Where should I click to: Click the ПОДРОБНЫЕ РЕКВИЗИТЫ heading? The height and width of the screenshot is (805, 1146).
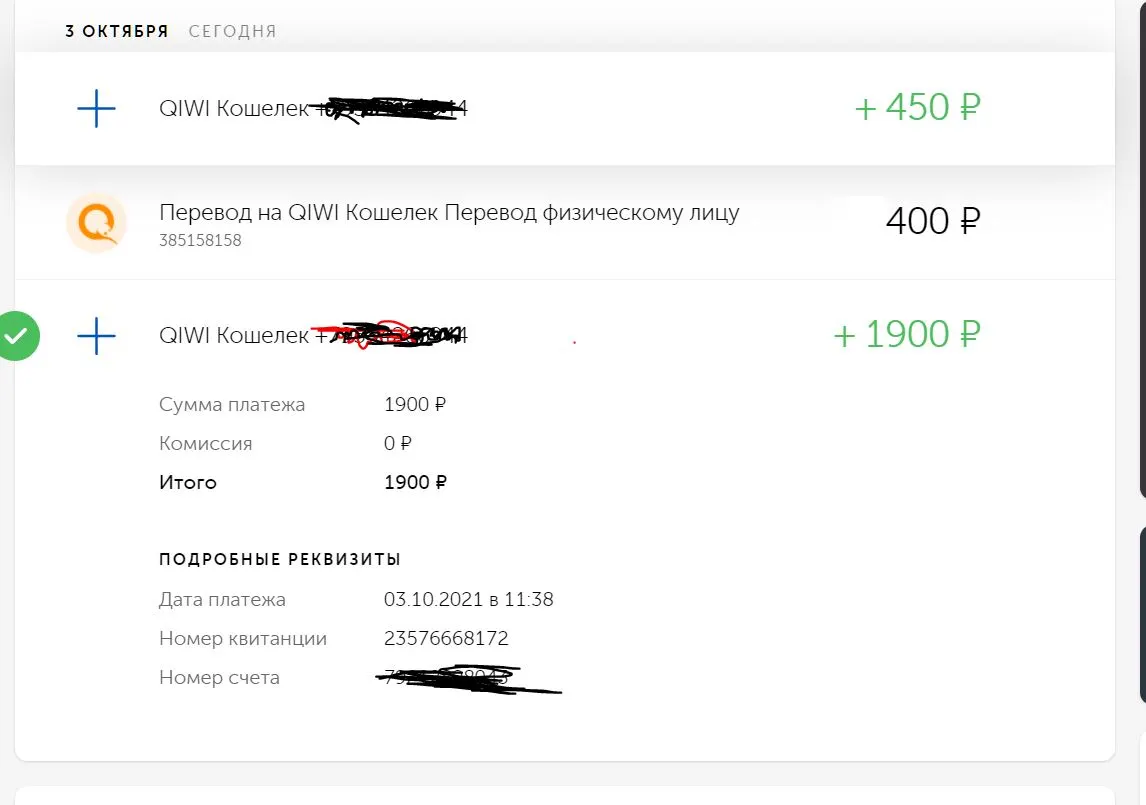[x=280, y=559]
